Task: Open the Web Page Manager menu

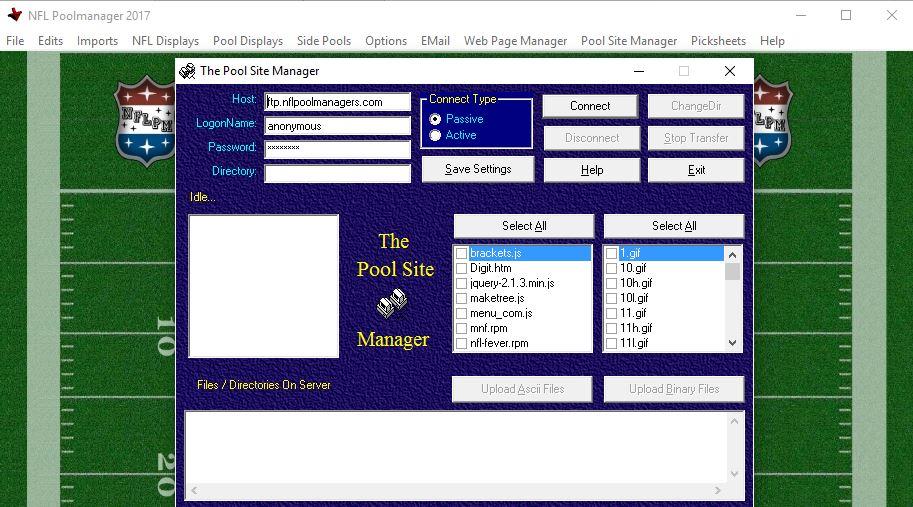Action: point(515,41)
